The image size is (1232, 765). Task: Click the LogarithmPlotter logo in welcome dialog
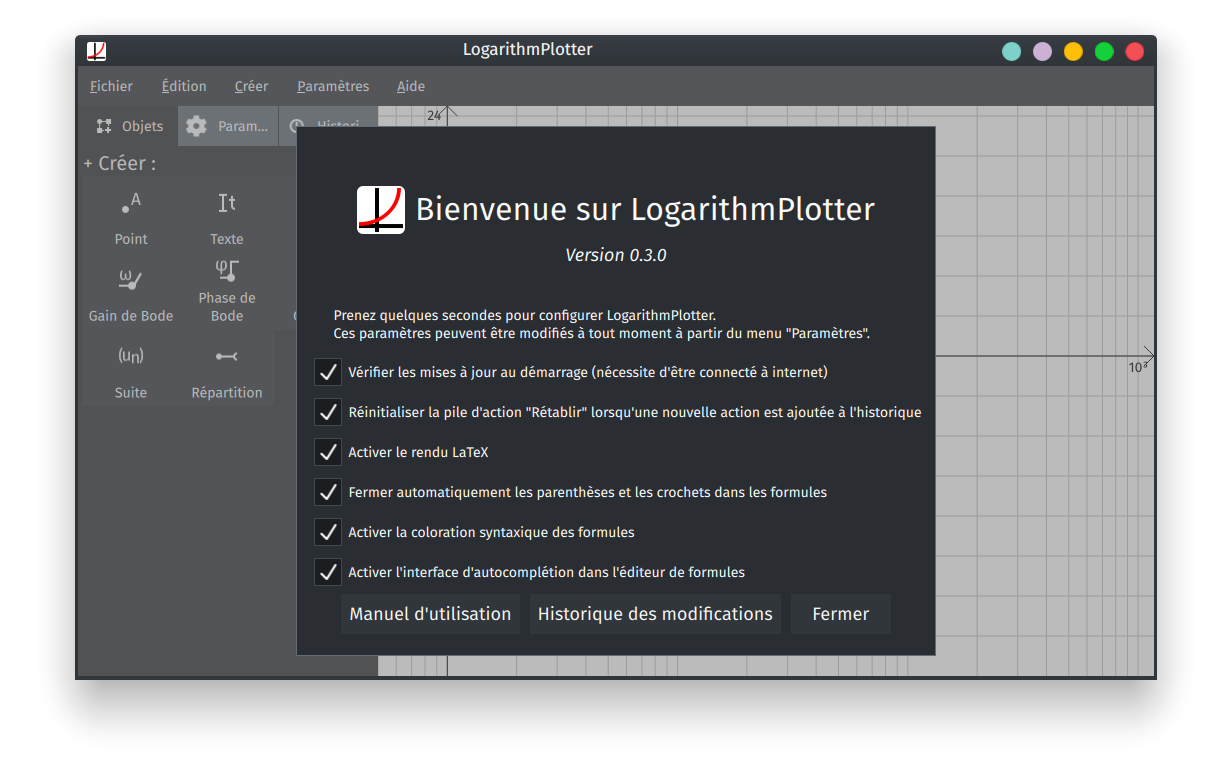[381, 210]
